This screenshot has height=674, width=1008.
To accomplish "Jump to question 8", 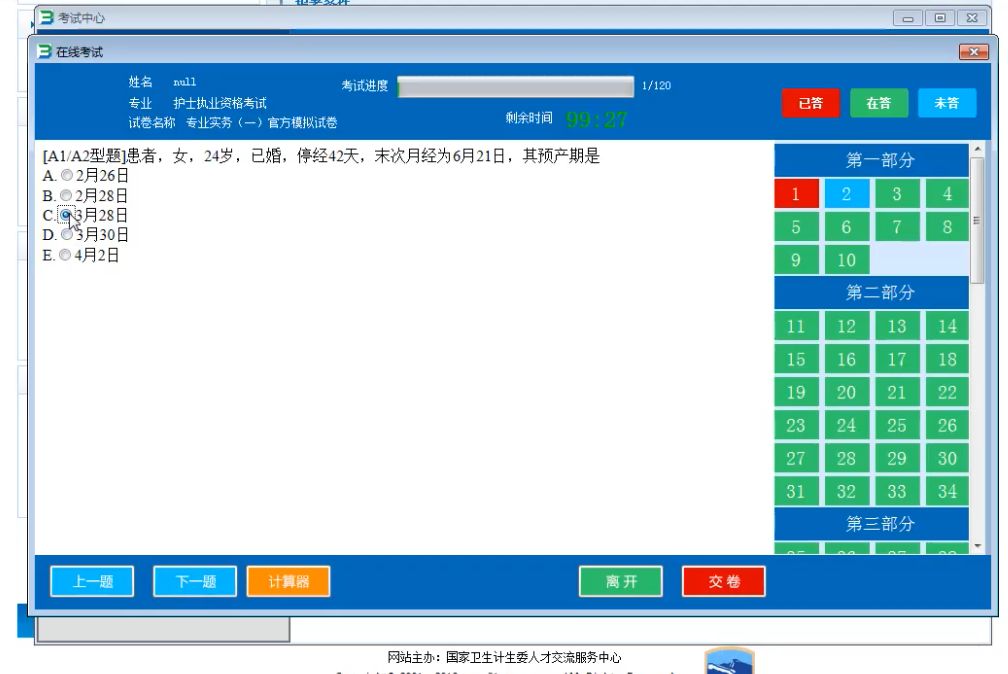I will pyautogui.click(x=947, y=227).
